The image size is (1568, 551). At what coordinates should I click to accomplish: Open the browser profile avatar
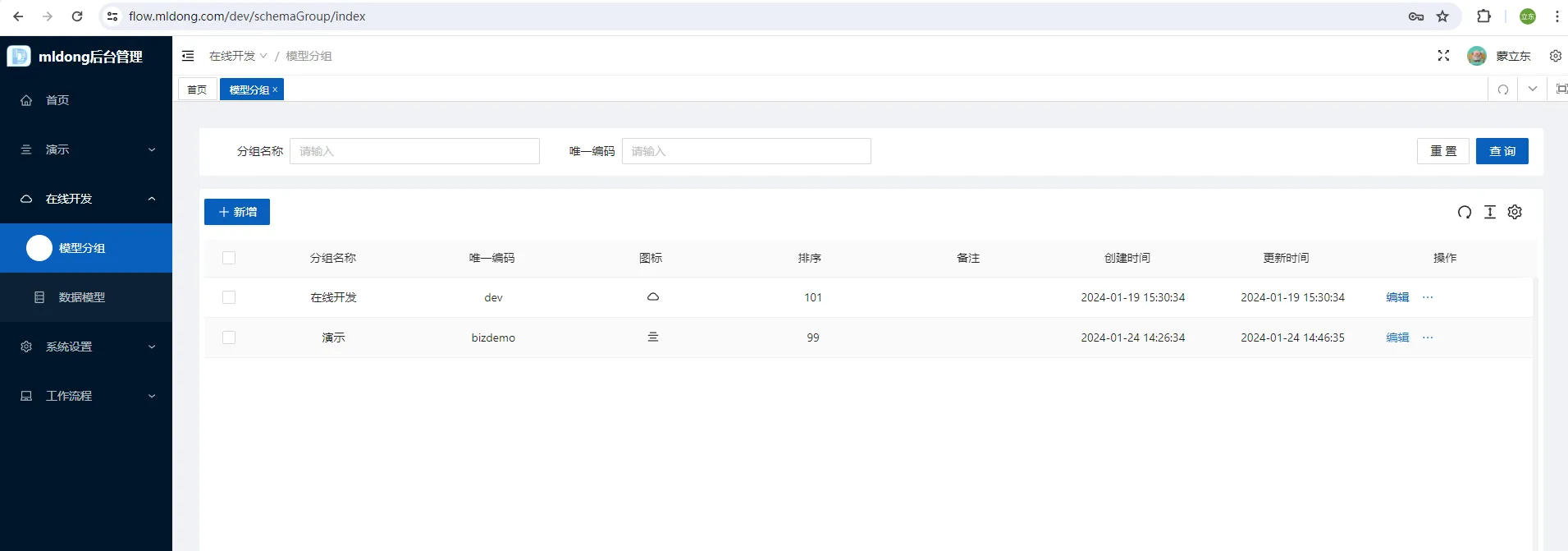pos(1528,16)
